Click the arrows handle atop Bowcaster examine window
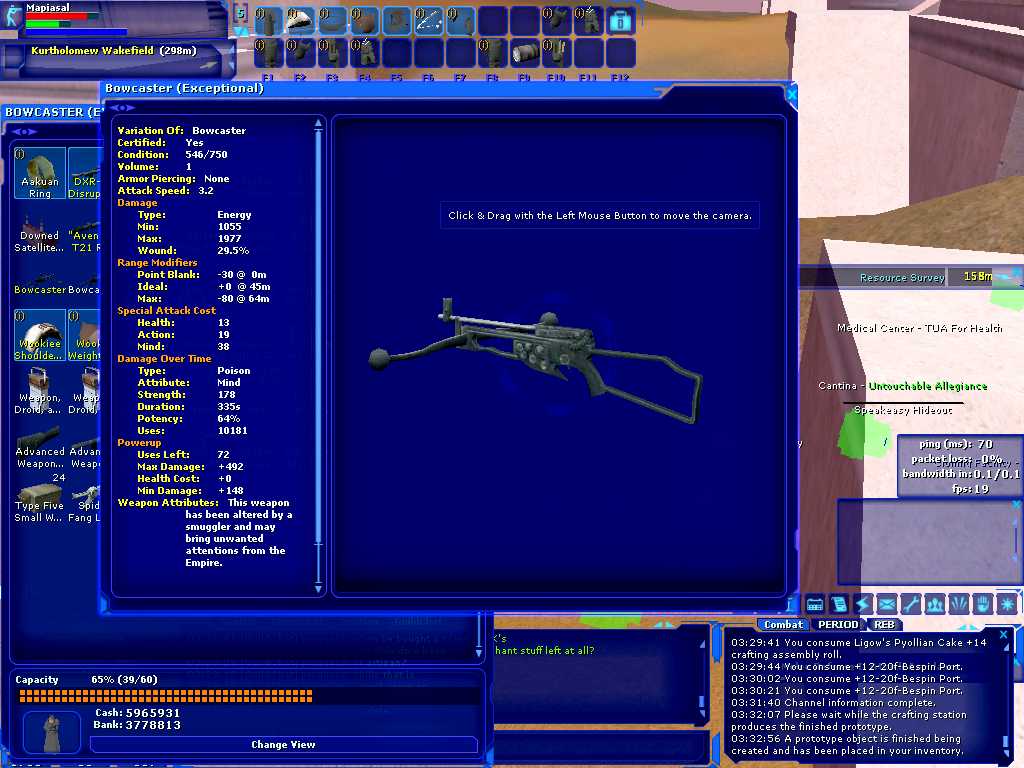Image resolution: width=1024 pixels, height=768 pixels. click(x=122, y=107)
